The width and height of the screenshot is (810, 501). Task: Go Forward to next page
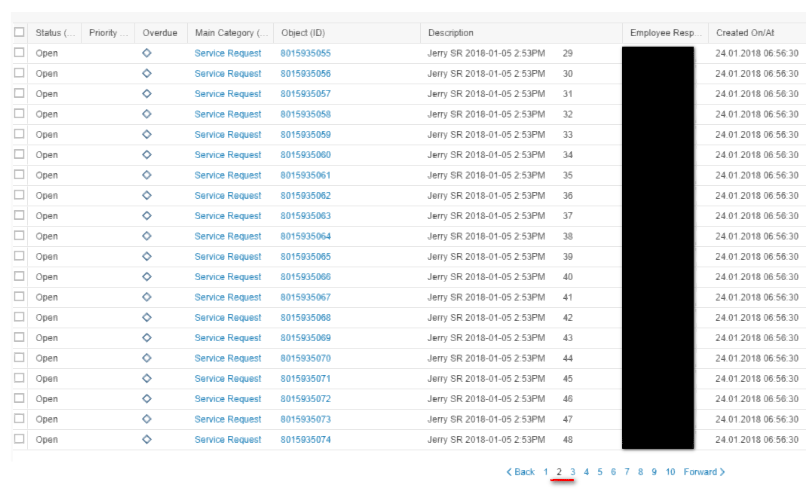pos(705,472)
